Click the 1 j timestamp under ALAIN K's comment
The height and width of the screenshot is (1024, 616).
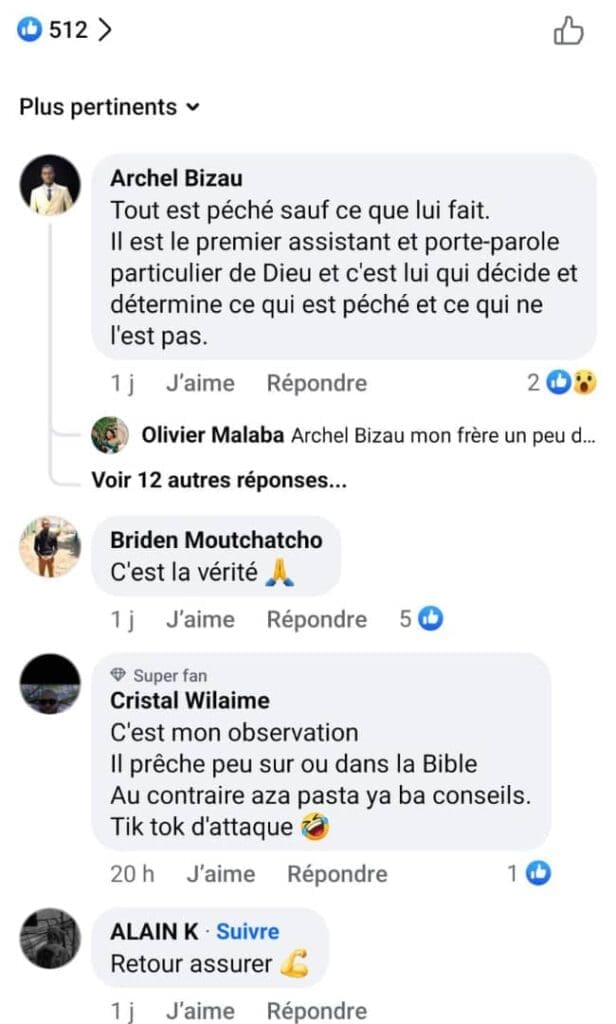click(122, 1010)
